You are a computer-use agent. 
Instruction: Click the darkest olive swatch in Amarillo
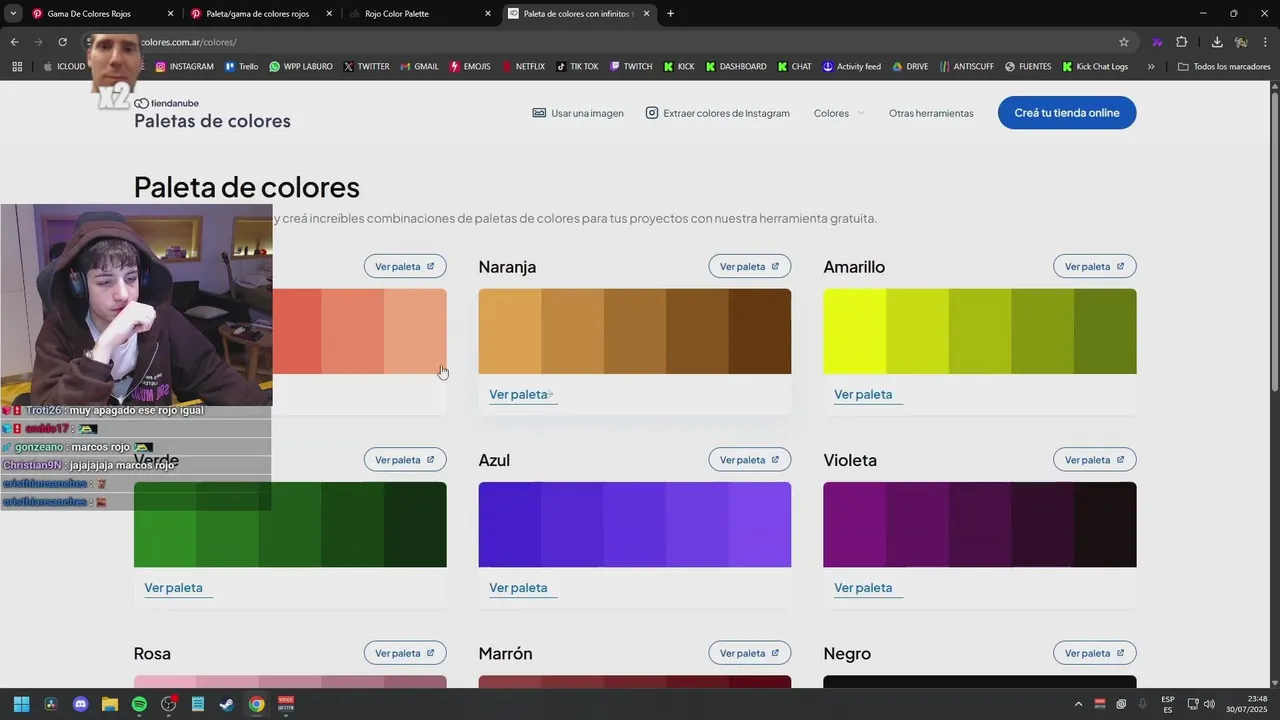point(1105,331)
